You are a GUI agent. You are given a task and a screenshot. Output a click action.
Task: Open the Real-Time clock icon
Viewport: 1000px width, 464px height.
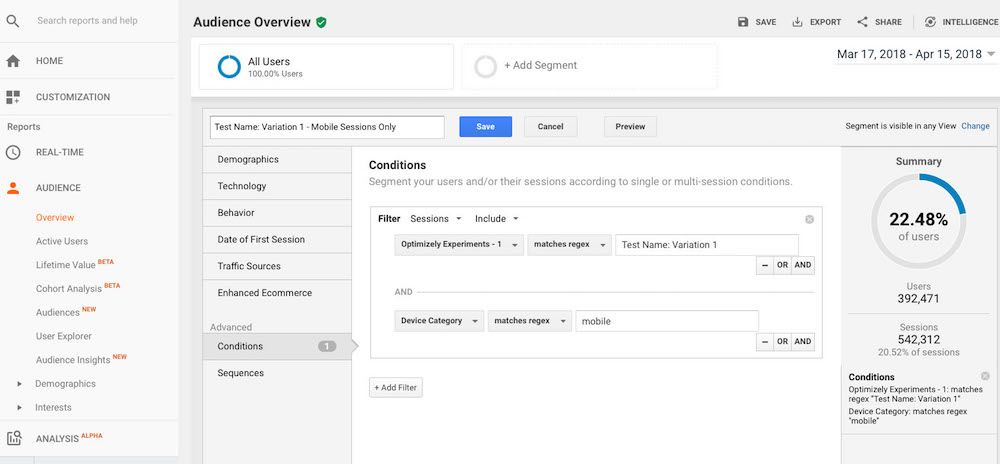pos(13,152)
